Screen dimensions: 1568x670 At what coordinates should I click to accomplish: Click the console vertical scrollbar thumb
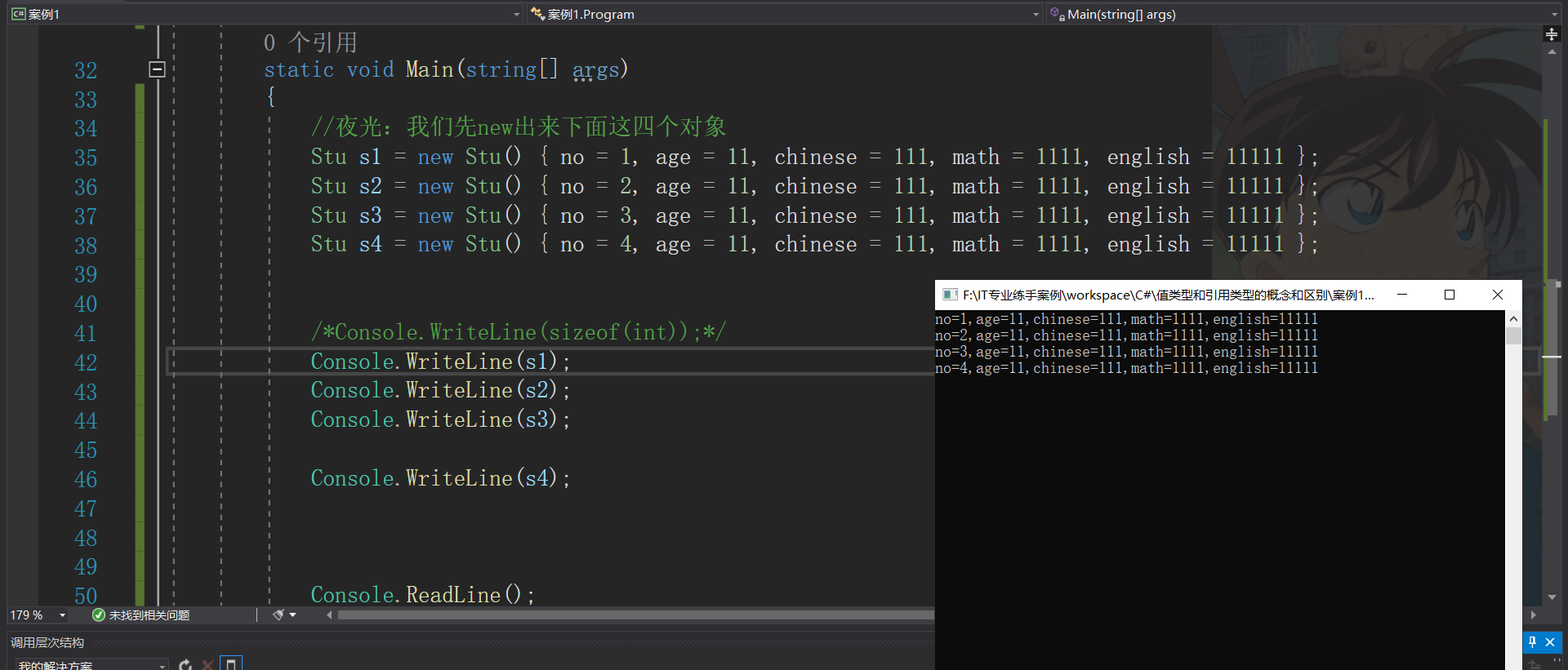[x=1513, y=335]
